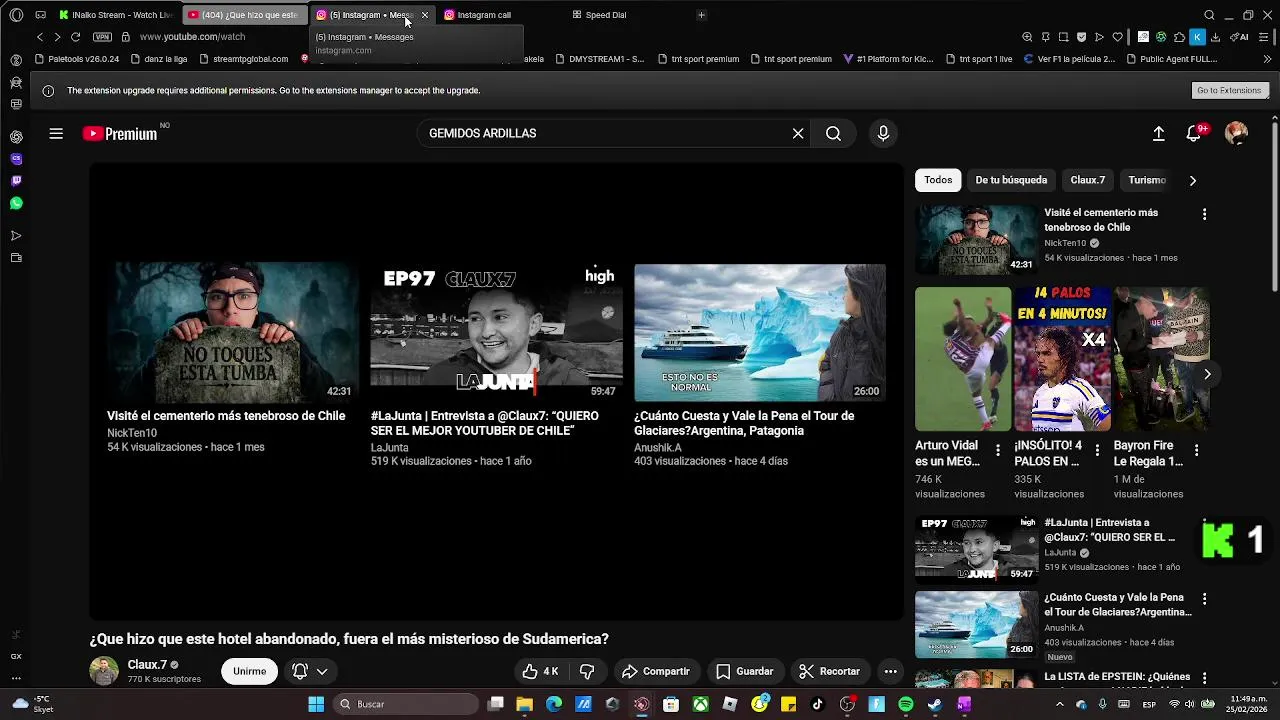Open the '#1 Platform for Kic...' bookmark
This screenshot has height=720, width=1280.
click(888, 59)
